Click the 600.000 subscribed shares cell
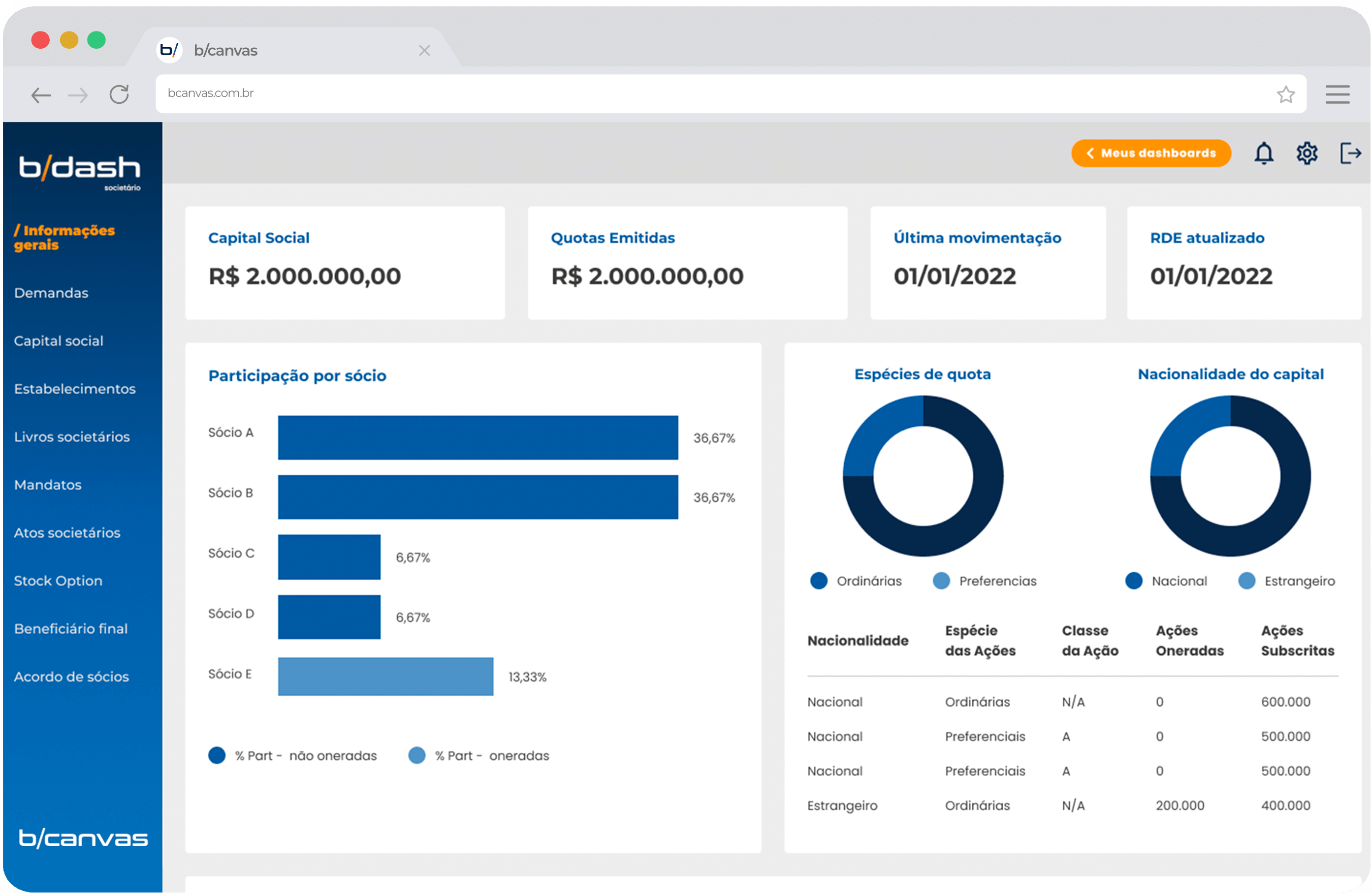Image resolution: width=1372 pixels, height=894 pixels. pyautogui.click(x=1285, y=702)
